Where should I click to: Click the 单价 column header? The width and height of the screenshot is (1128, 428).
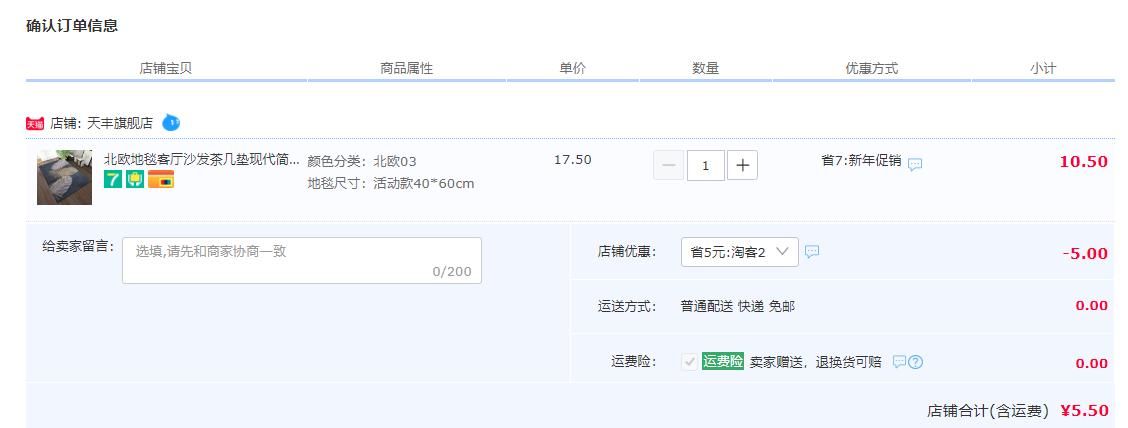pyautogui.click(x=573, y=69)
